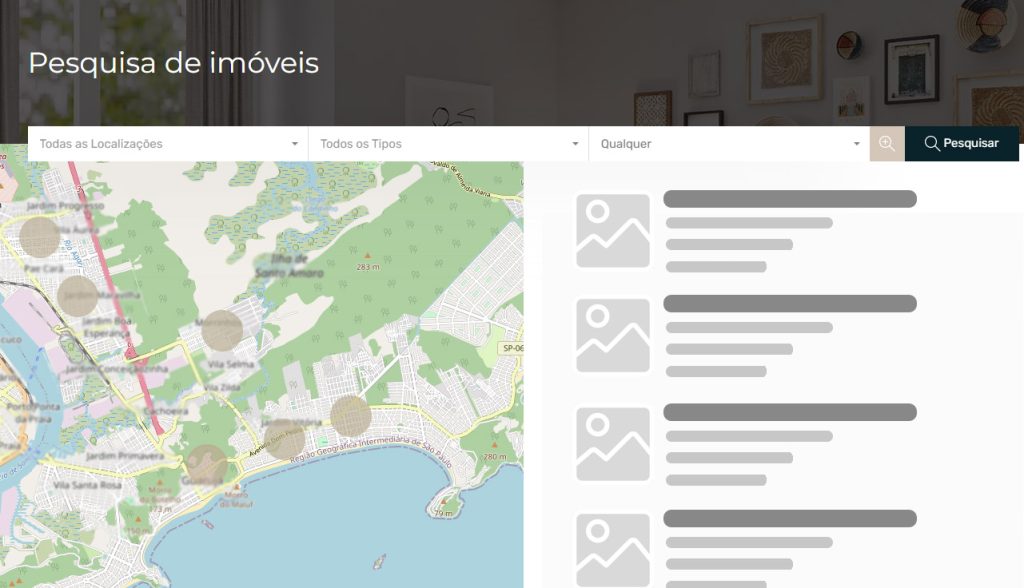This screenshot has width=1024, height=588.
Task: Expand the Todos os Tipos dropdown
Action: (448, 144)
